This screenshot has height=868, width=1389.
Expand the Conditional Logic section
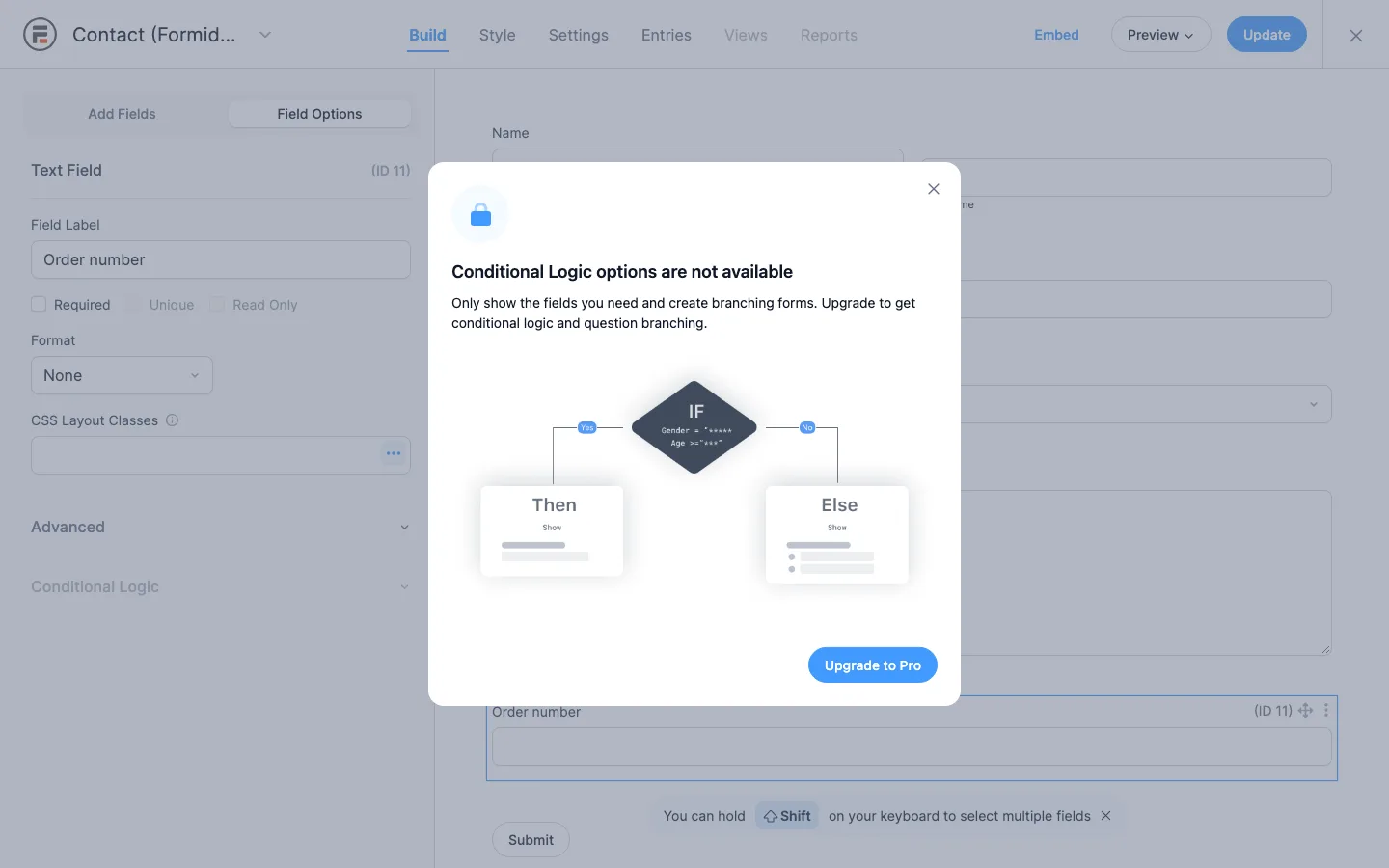221,586
